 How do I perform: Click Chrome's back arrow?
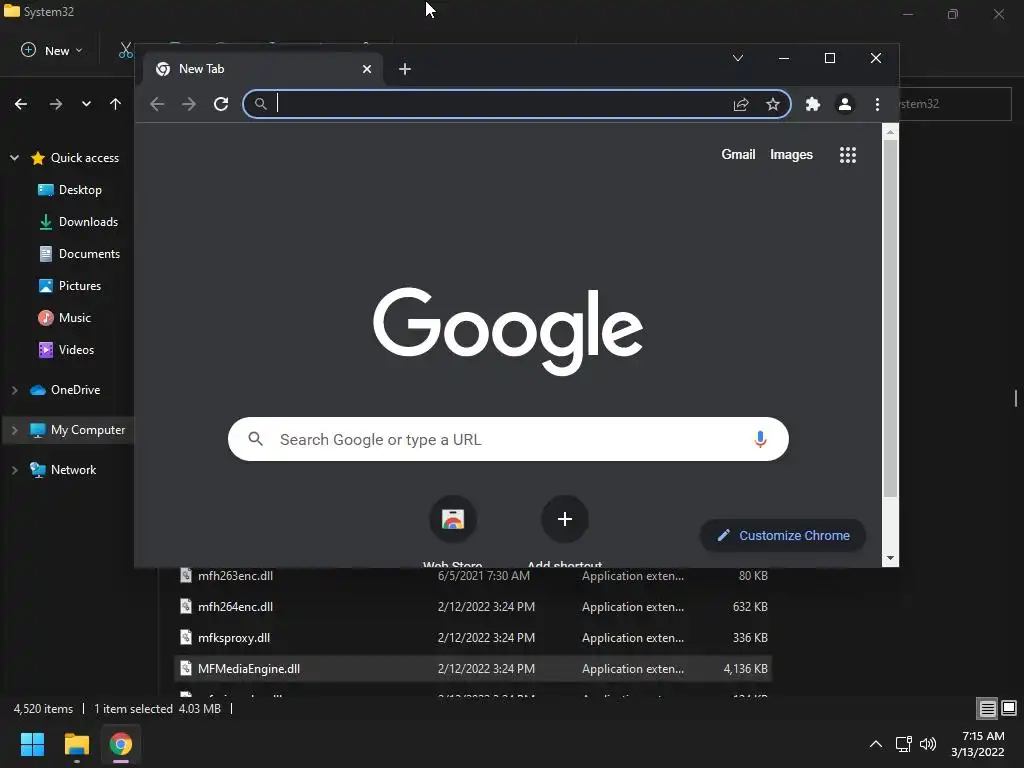[157, 104]
